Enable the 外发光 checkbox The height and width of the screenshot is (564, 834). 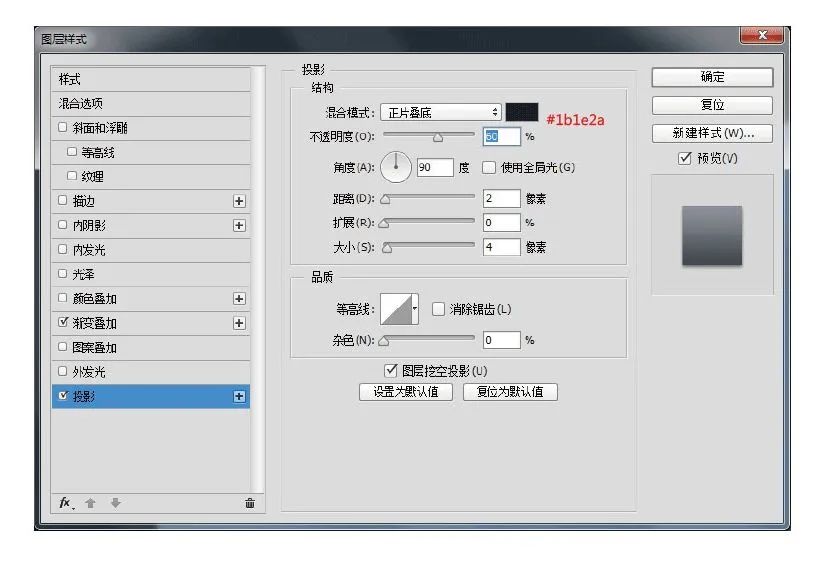pos(63,371)
